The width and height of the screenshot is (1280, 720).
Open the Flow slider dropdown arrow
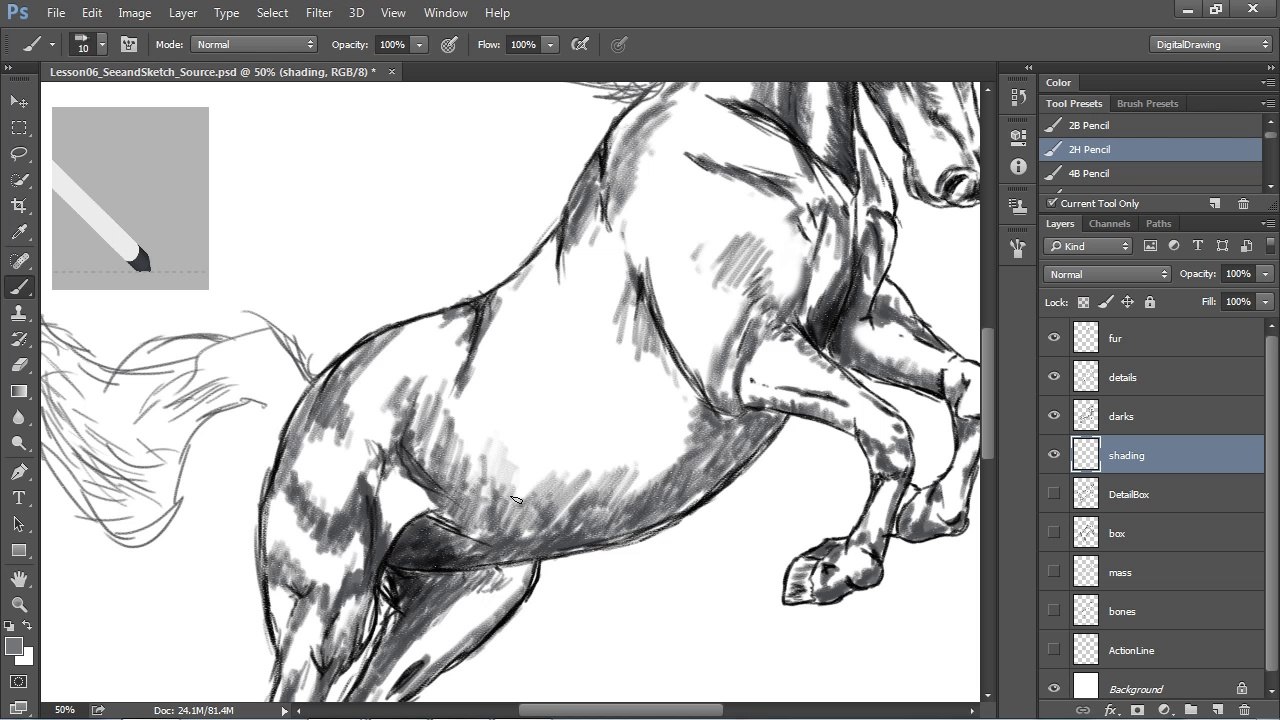point(549,45)
